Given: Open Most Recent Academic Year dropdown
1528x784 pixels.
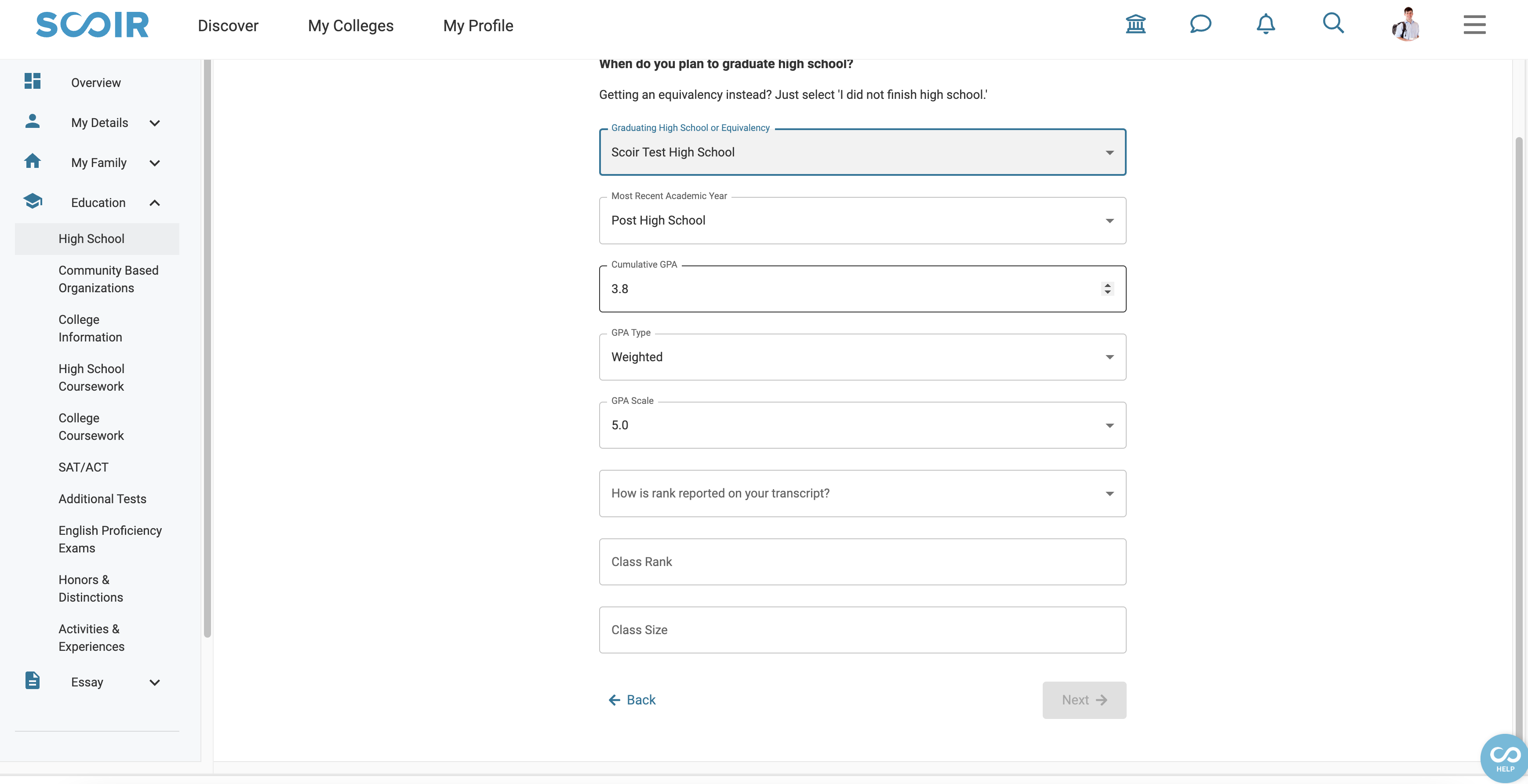Looking at the screenshot, I should click(x=862, y=221).
